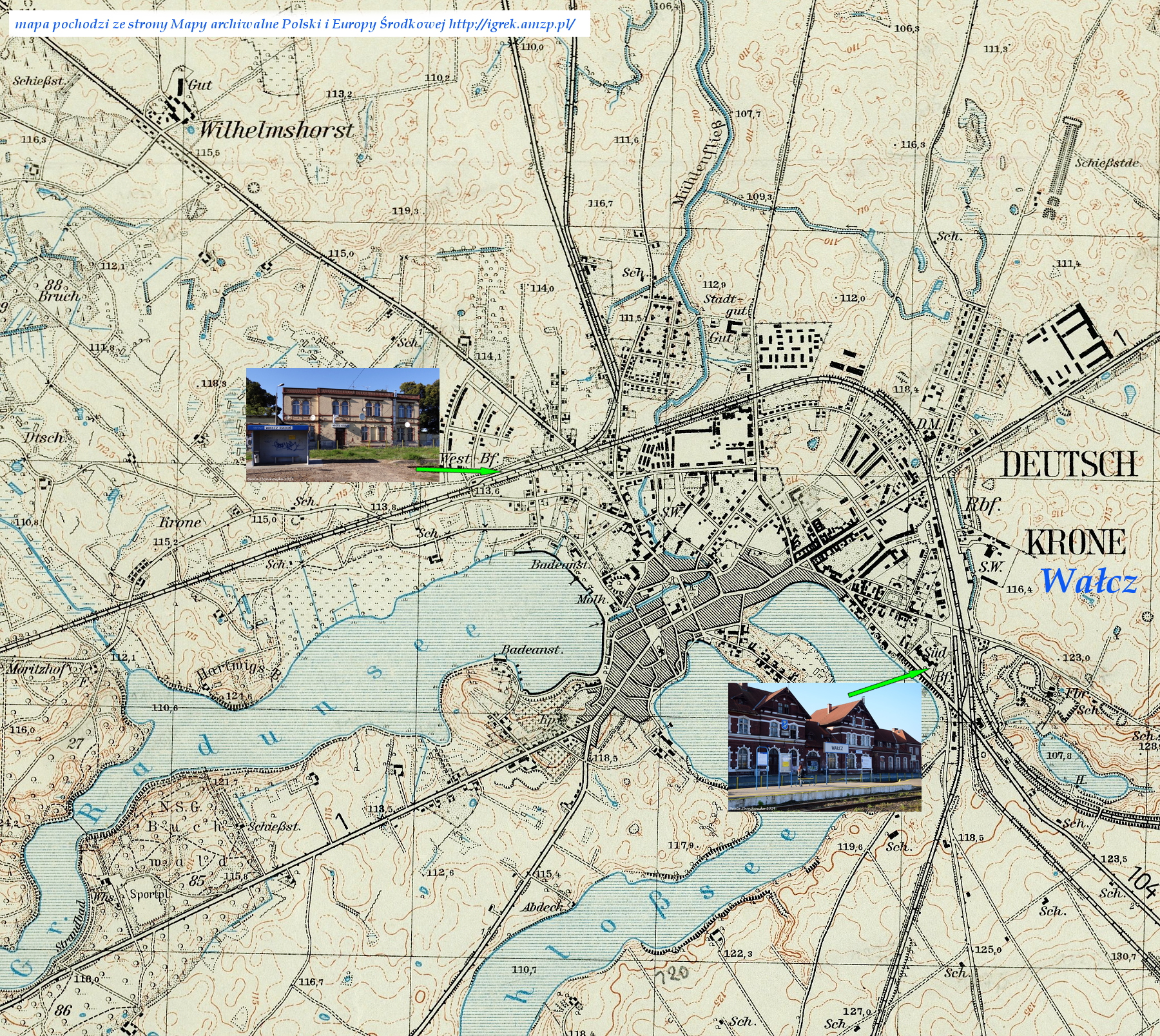1160x1036 pixels.
Task: Click elevation point '110,2'
Action: (x=437, y=78)
